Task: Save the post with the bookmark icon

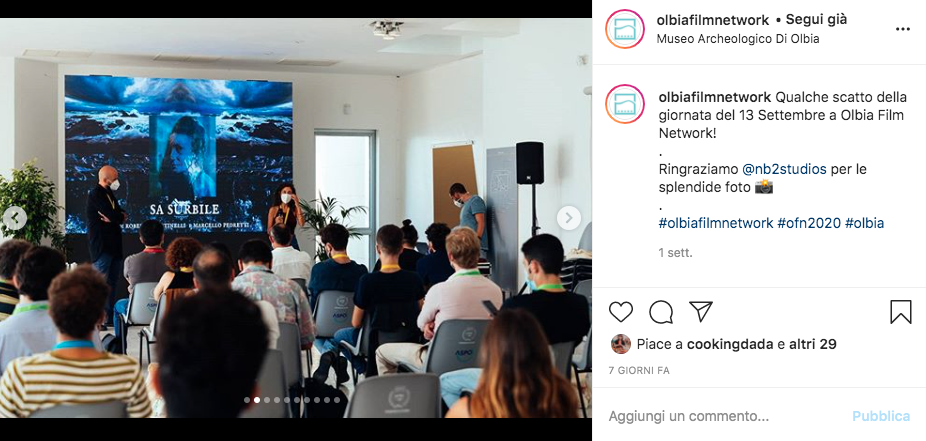Action: [901, 312]
